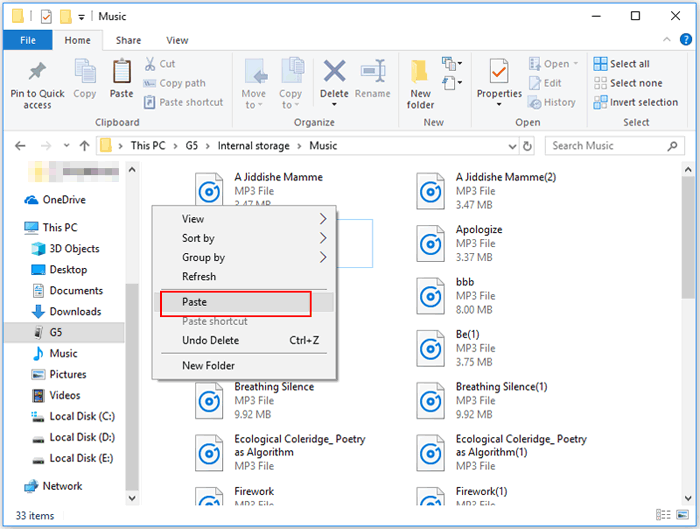Click the Delete icon in ribbon
Viewport: 700px width, 529px height.
coord(334,74)
